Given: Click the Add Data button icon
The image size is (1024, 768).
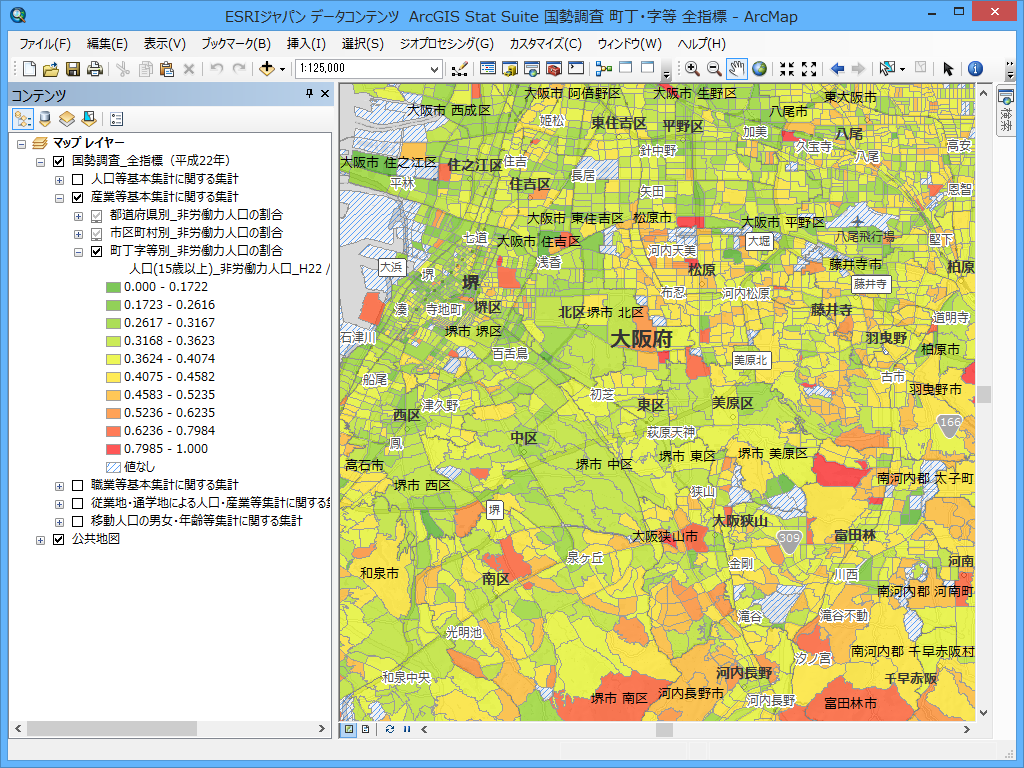Looking at the screenshot, I should tap(266, 69).
